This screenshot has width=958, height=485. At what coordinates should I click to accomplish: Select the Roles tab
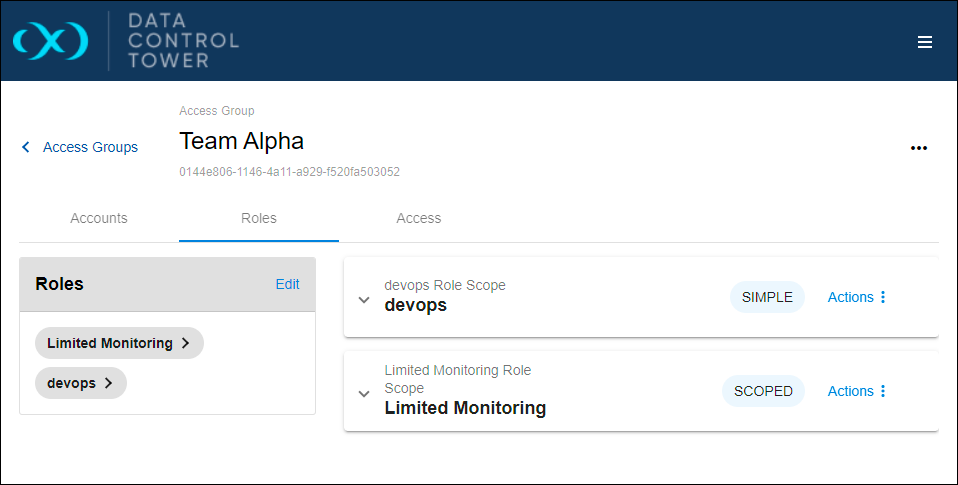[x=259, y=219]
